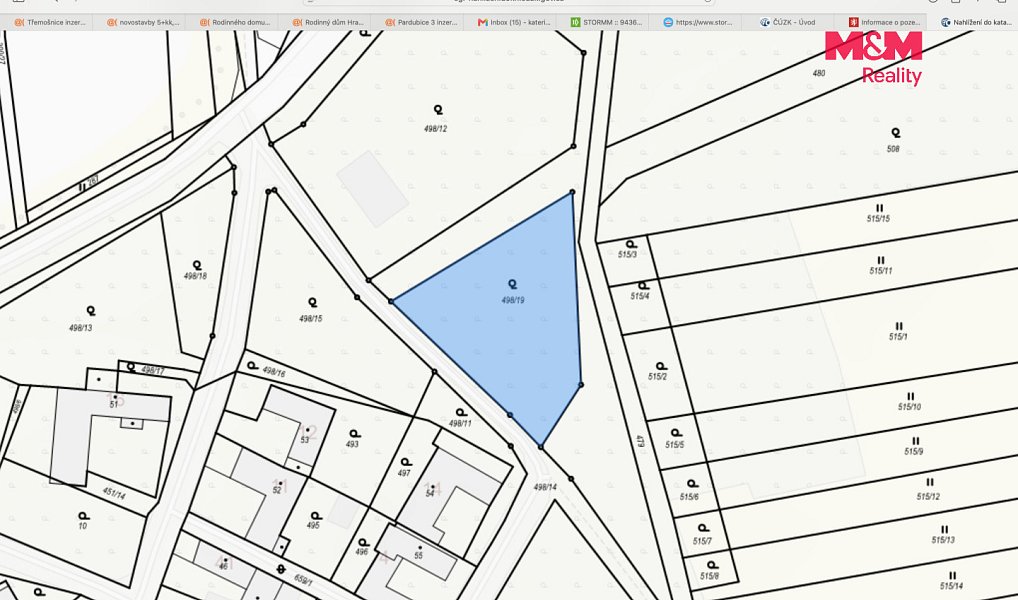This screenshot has width=1018, height=600.
Task: Switch to the Pardubice 3 inzer... tab
Action: (x=421, y=22)
